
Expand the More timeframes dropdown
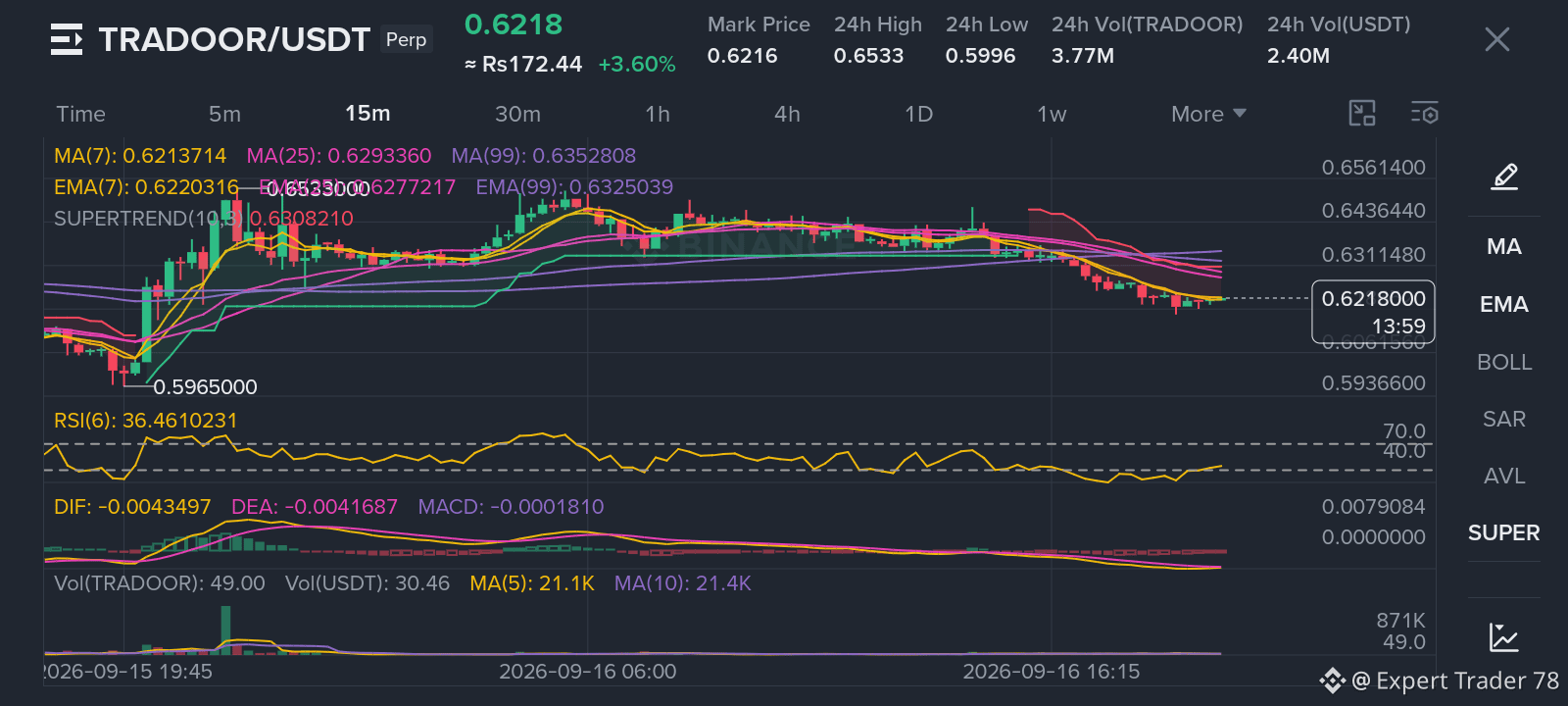pyautogui.click(x=1208, y=114)
